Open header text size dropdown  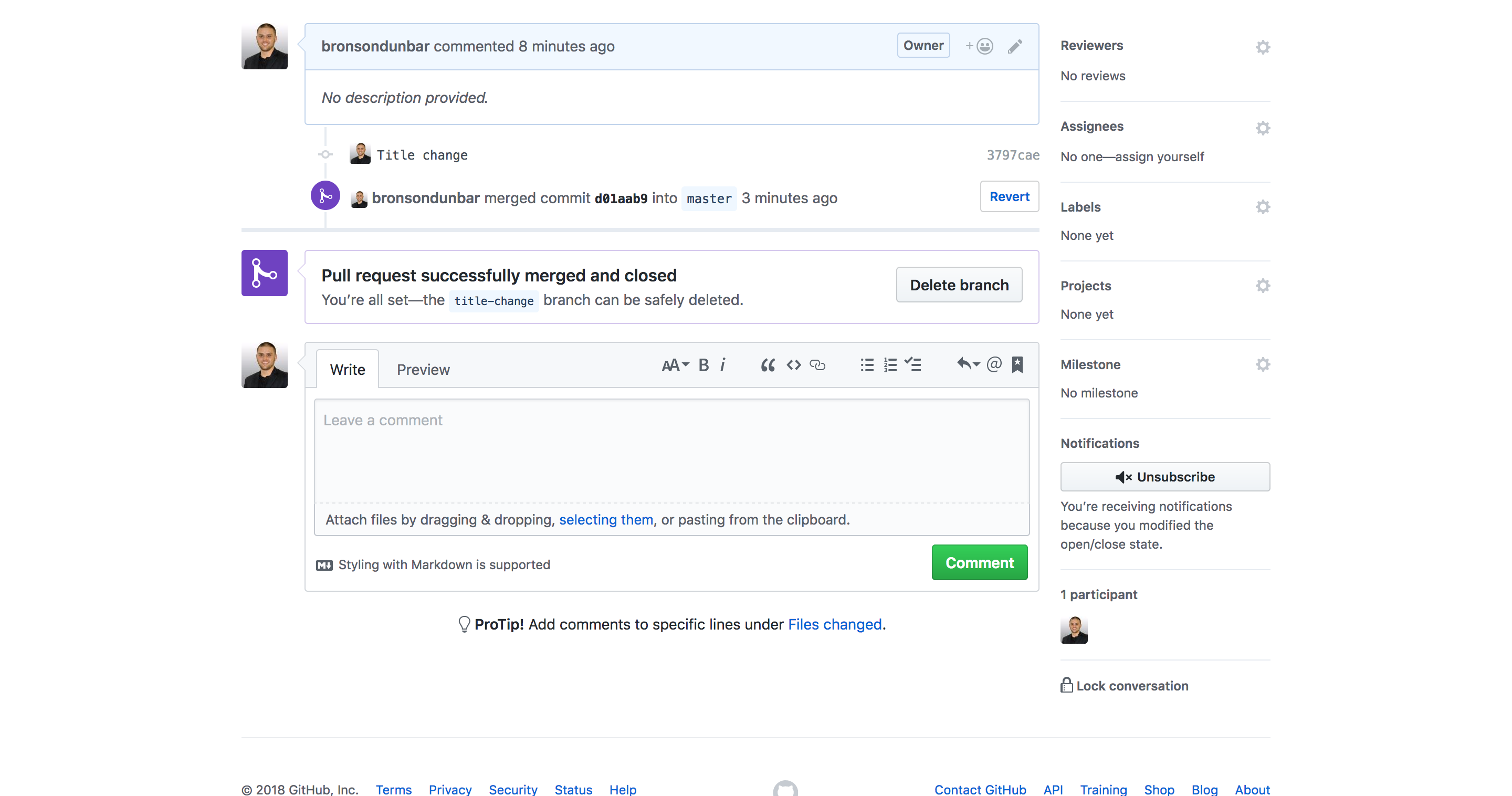click(x=675, y=365)
